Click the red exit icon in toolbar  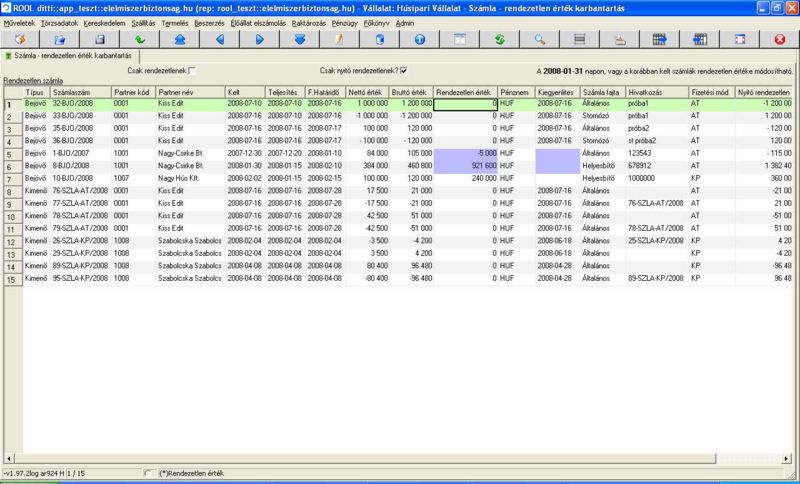point(779,39)
